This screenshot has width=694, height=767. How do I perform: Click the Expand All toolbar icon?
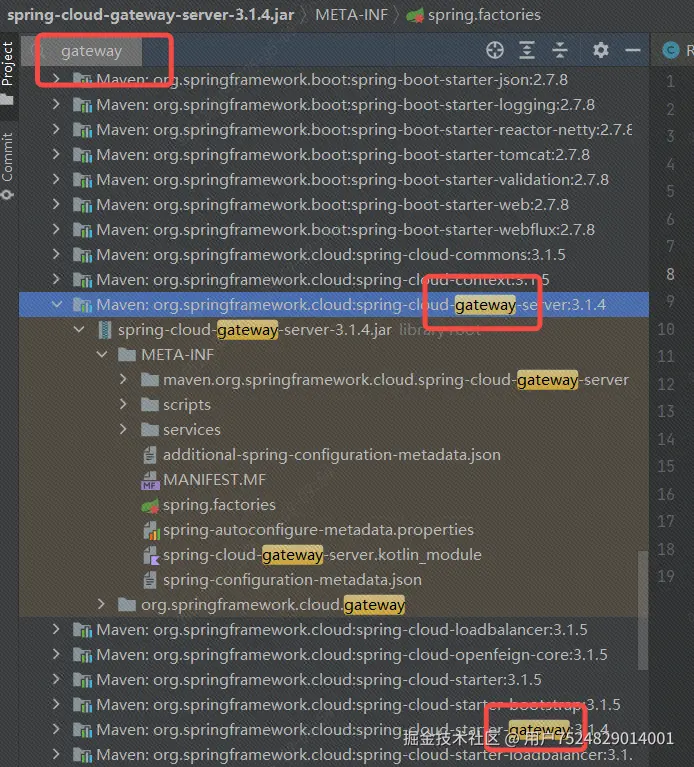[526, 50]
